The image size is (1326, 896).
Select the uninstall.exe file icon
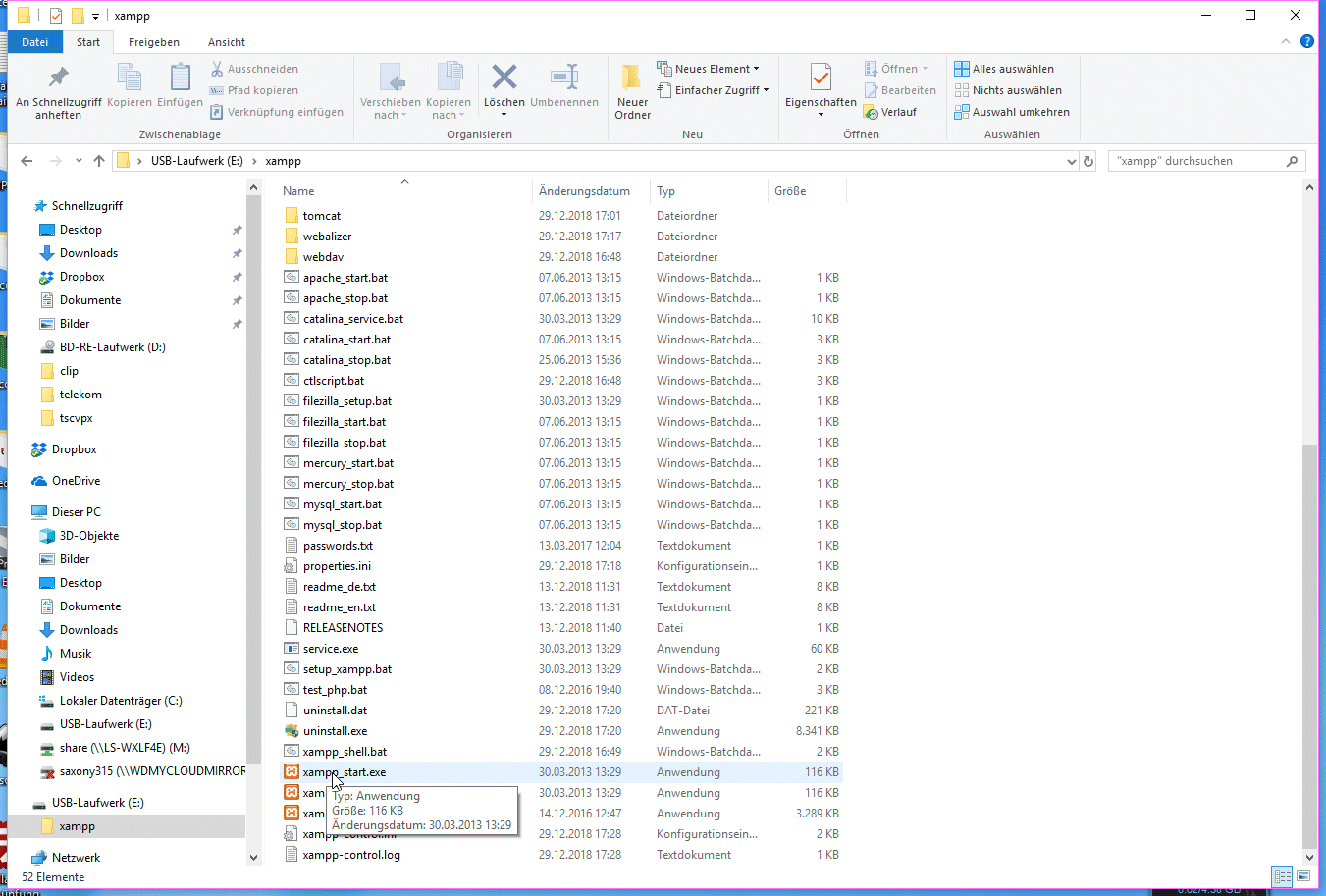pyautogui.click(x=292, y=731)
